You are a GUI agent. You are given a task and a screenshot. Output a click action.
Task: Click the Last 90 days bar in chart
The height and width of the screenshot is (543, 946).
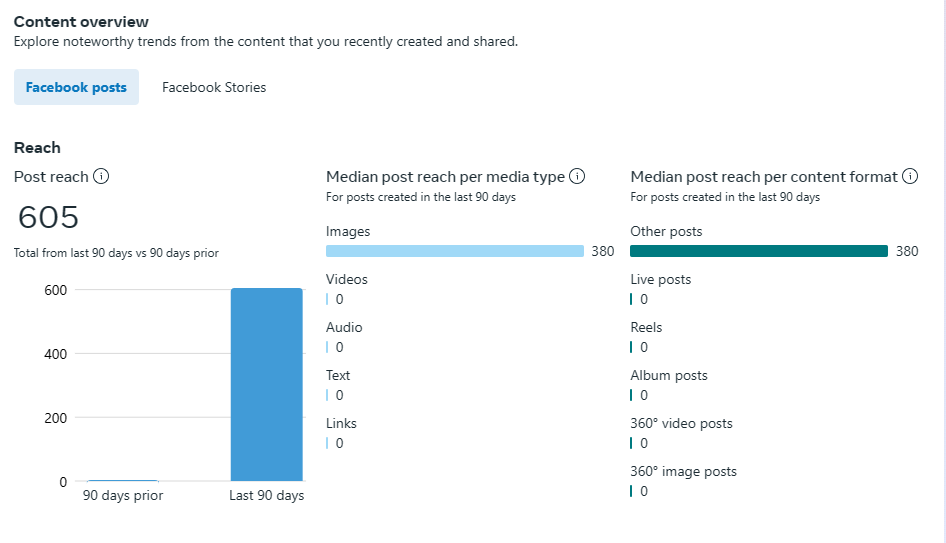[266, 385]
